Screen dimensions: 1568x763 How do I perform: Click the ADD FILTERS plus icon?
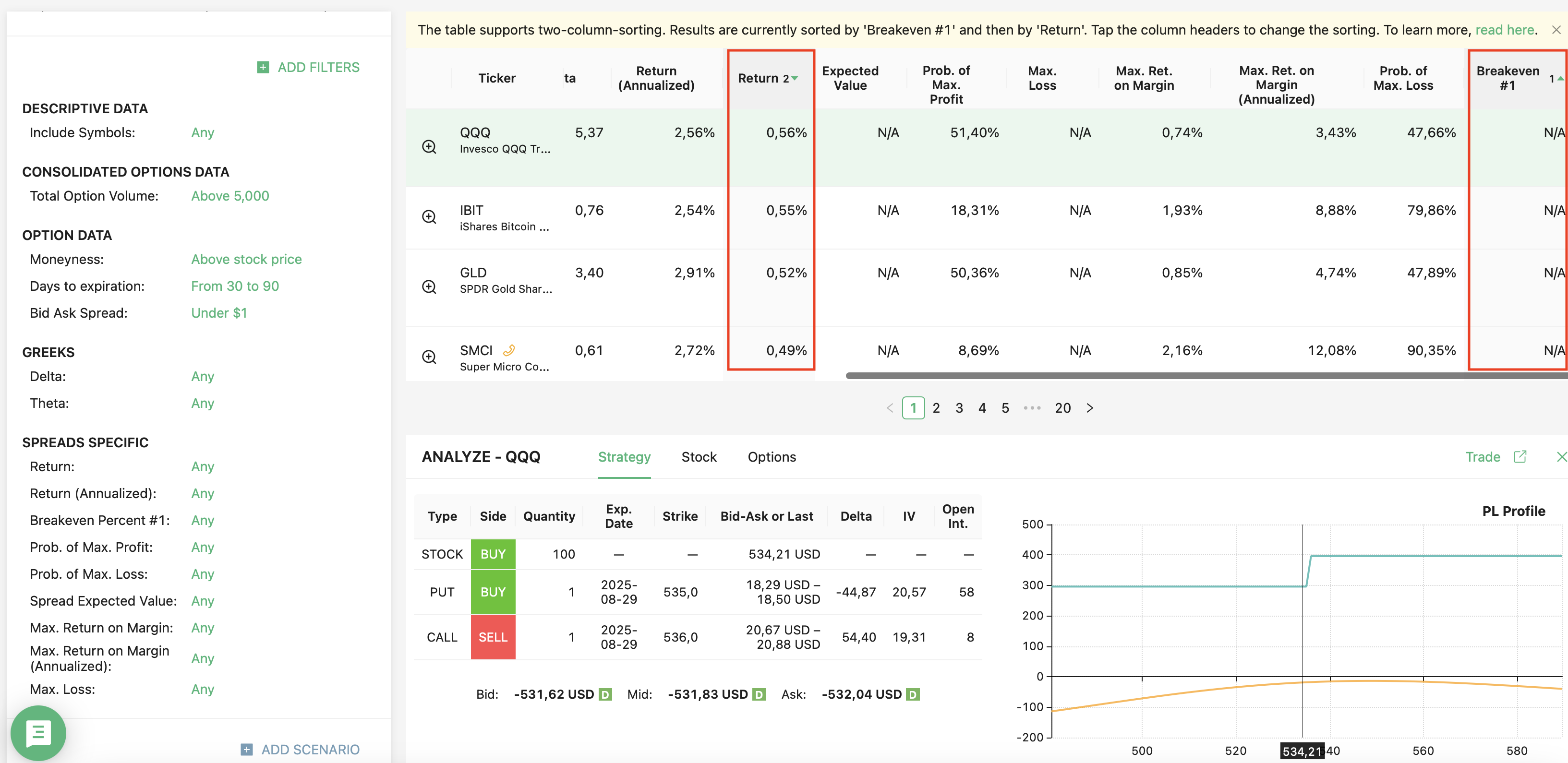[263, 68]
